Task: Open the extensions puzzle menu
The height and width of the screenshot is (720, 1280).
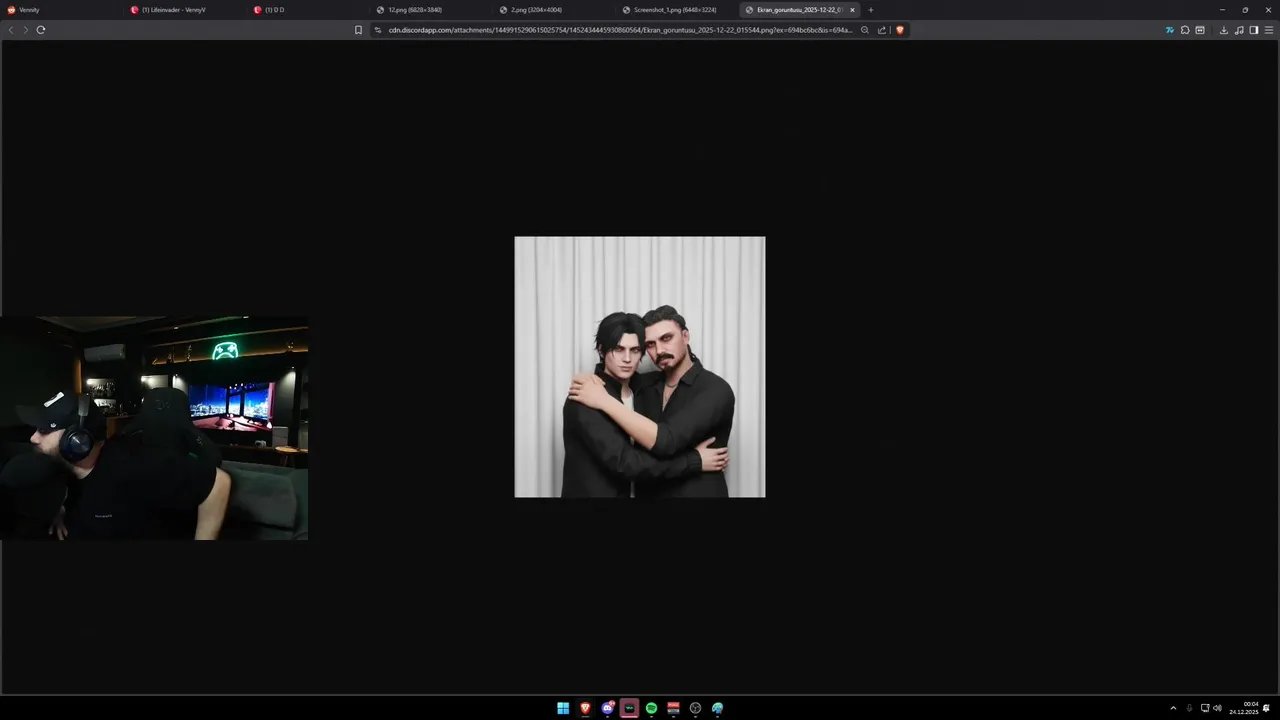Action: [x=1185, y=30]
